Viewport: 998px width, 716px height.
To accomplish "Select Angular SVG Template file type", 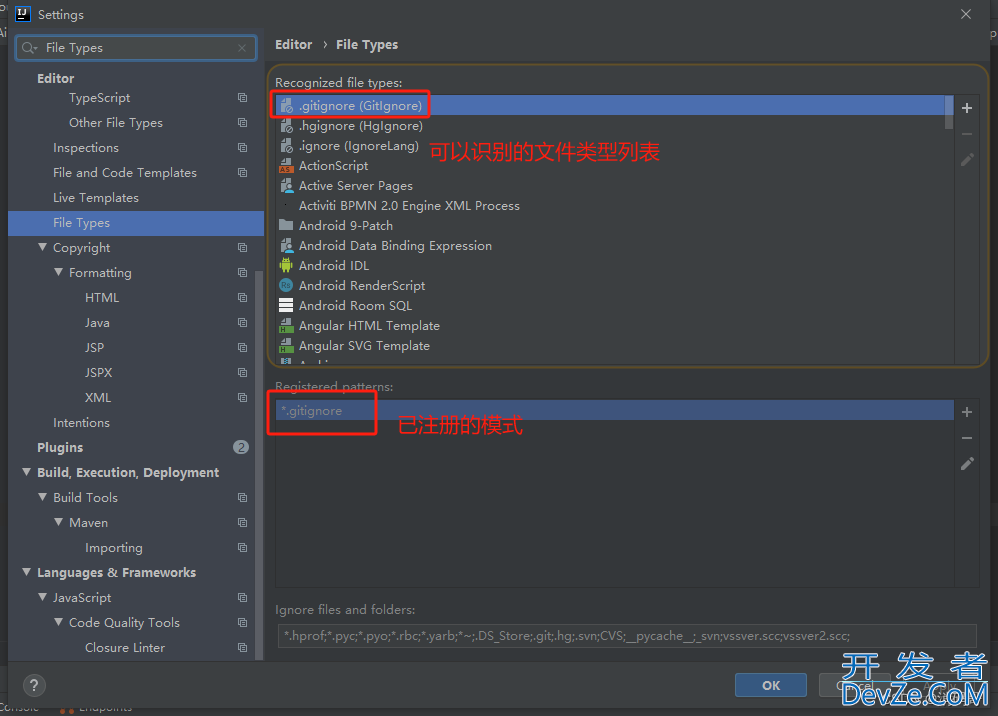I will 611,346.
